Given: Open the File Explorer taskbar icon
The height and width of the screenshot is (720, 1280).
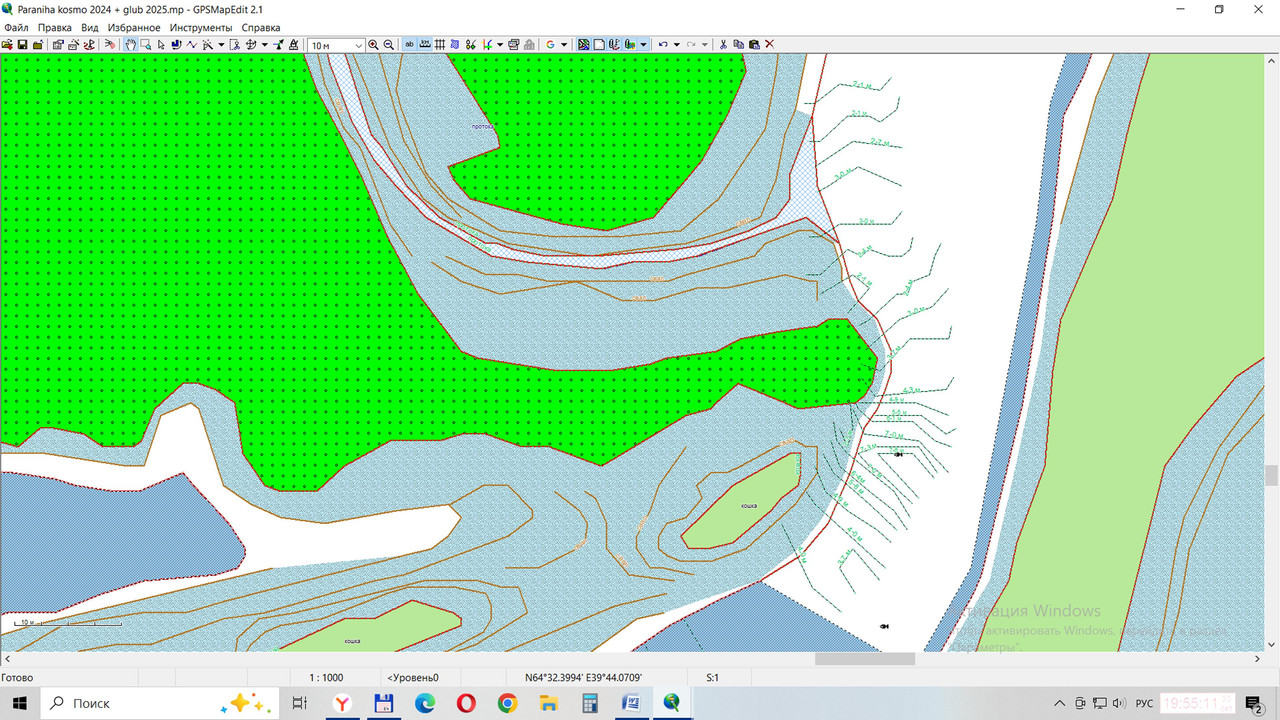Looking at the screenshot, I should click(x=548, y=703).
